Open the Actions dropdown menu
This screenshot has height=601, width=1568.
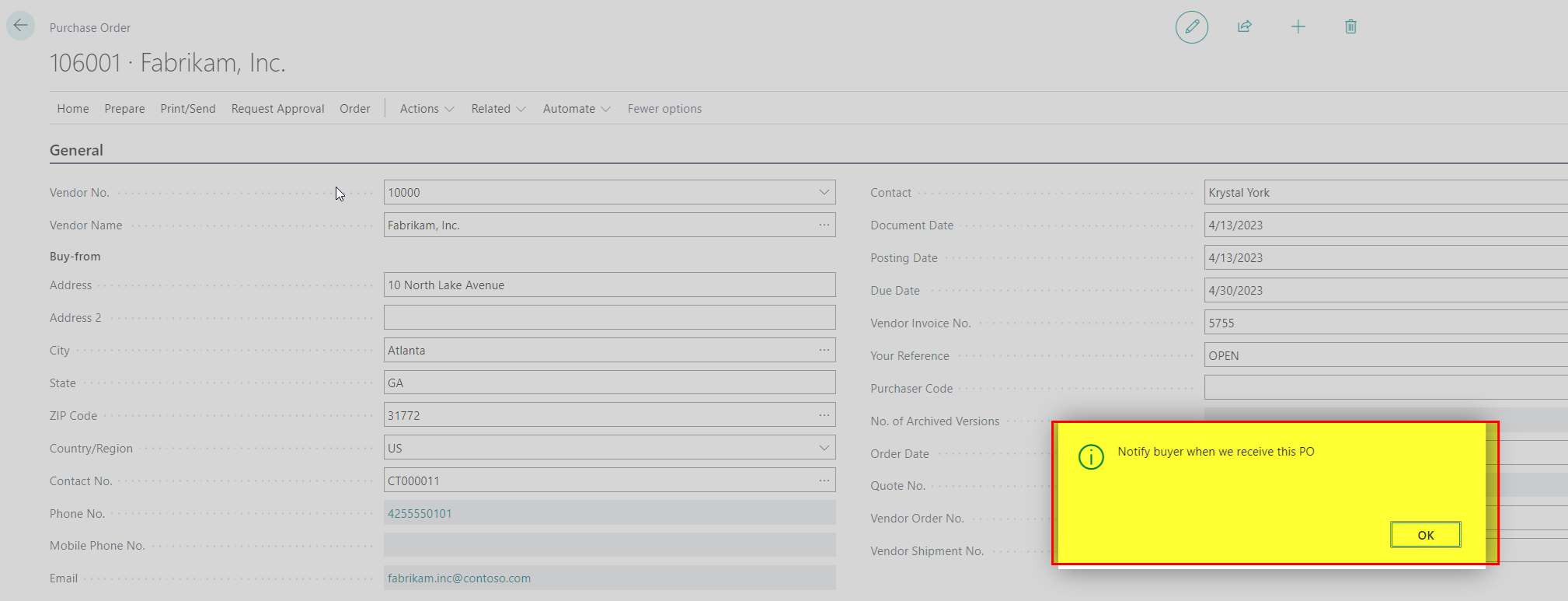[x=427, y=109]
